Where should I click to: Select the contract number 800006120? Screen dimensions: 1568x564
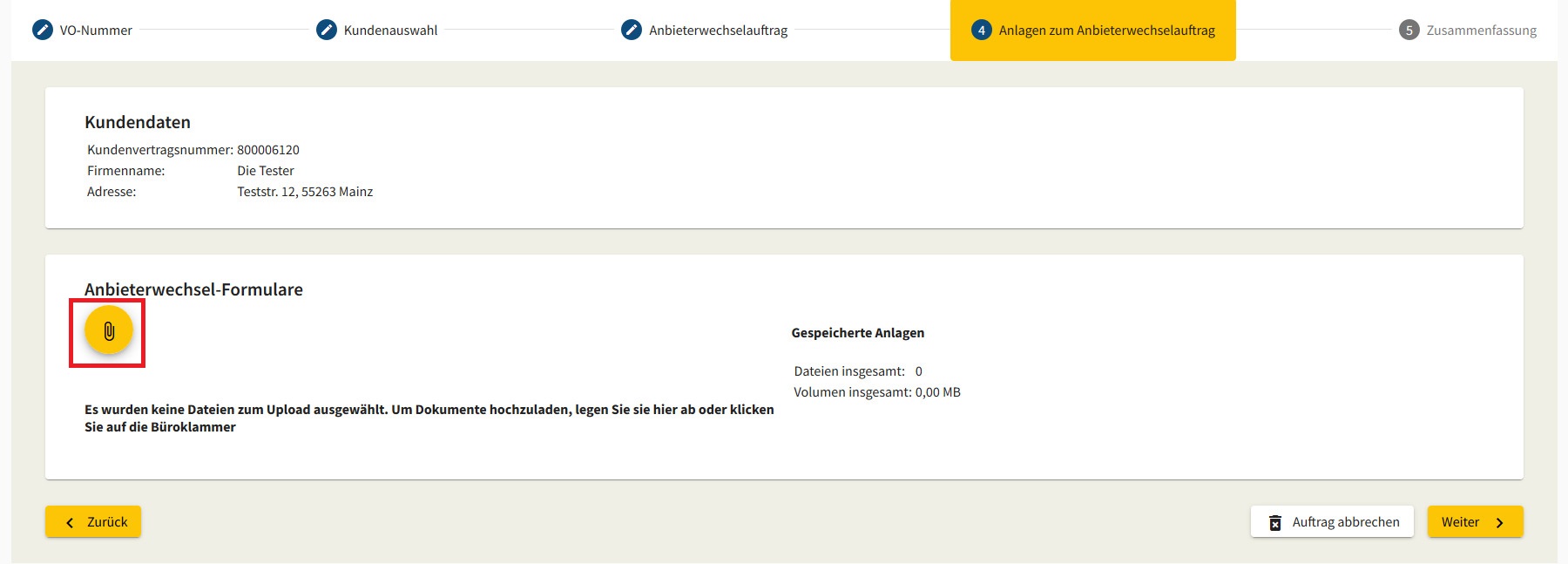tap(268, 150)
